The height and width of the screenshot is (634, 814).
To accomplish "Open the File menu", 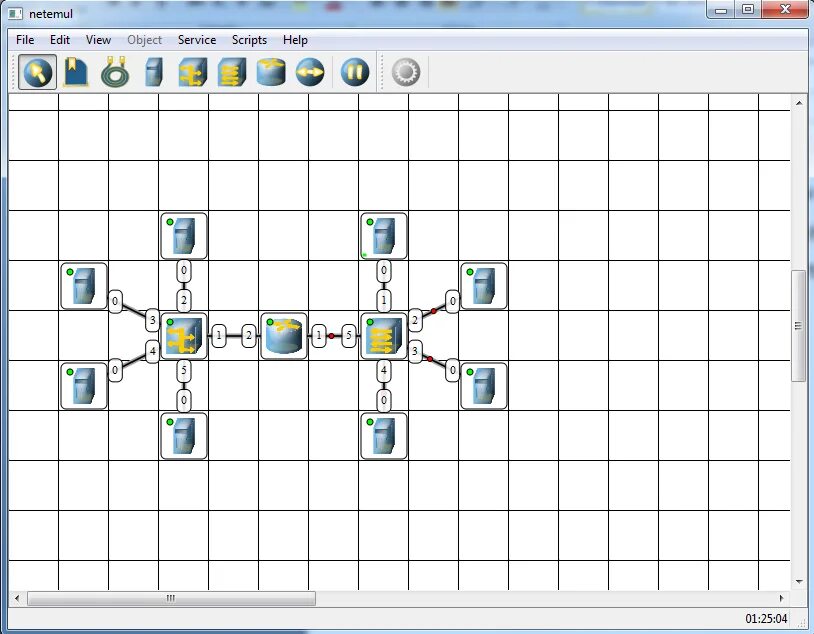I will 25,40.
